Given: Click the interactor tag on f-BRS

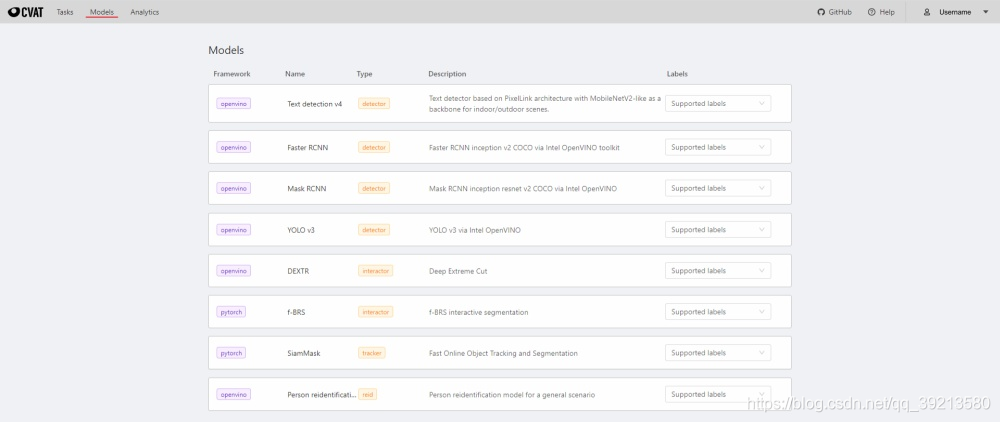Looking at the screenshot, I should tap(376, 312).
